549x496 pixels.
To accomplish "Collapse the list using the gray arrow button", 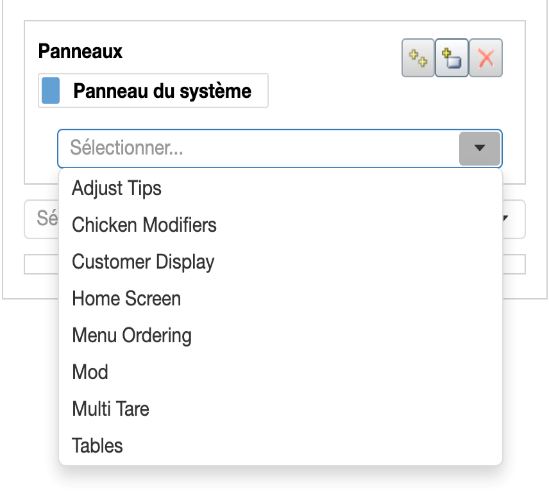I will coord(479,148).
